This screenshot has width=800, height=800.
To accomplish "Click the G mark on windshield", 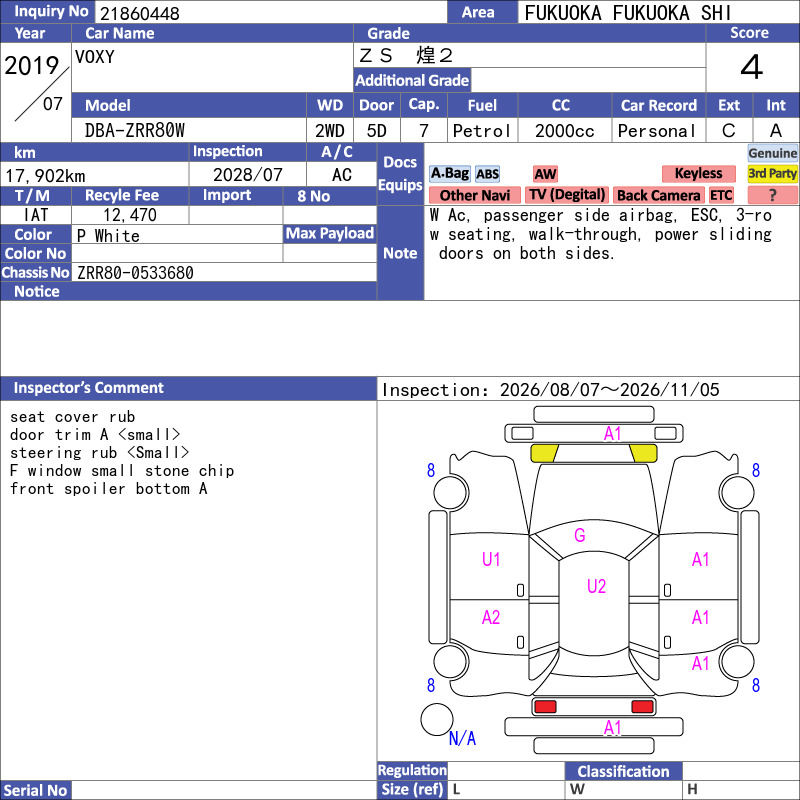I will coord(580,535).
